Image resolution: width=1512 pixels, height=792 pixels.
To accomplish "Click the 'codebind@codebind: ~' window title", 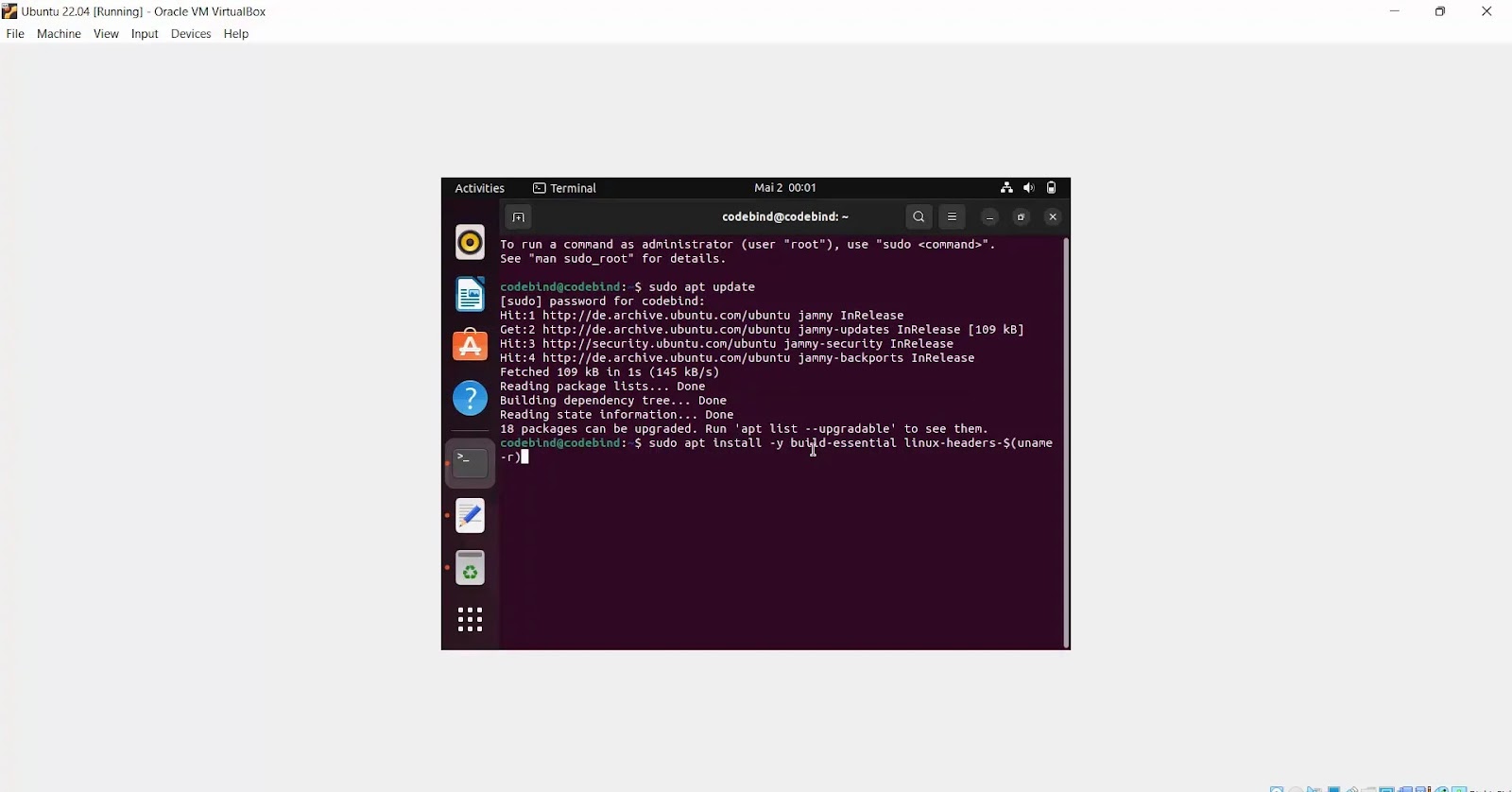I will tap(785, 217).
